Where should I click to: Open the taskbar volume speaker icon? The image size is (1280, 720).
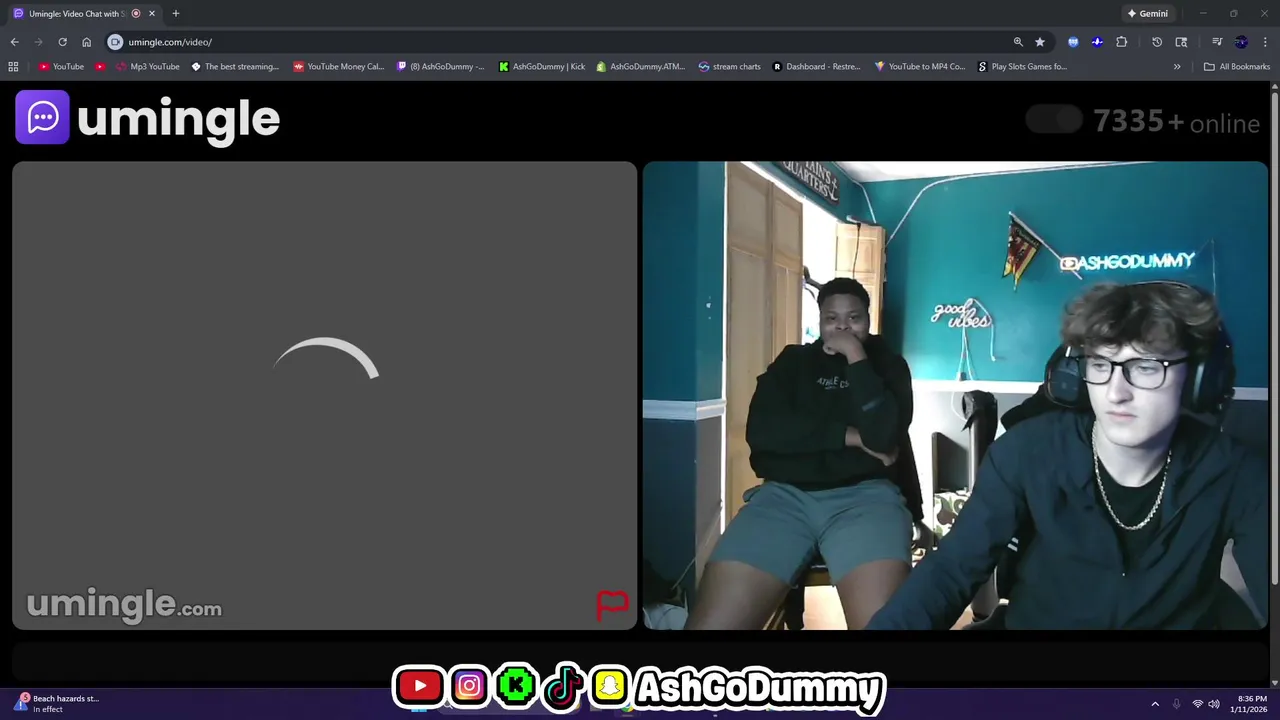[1214, 704]
